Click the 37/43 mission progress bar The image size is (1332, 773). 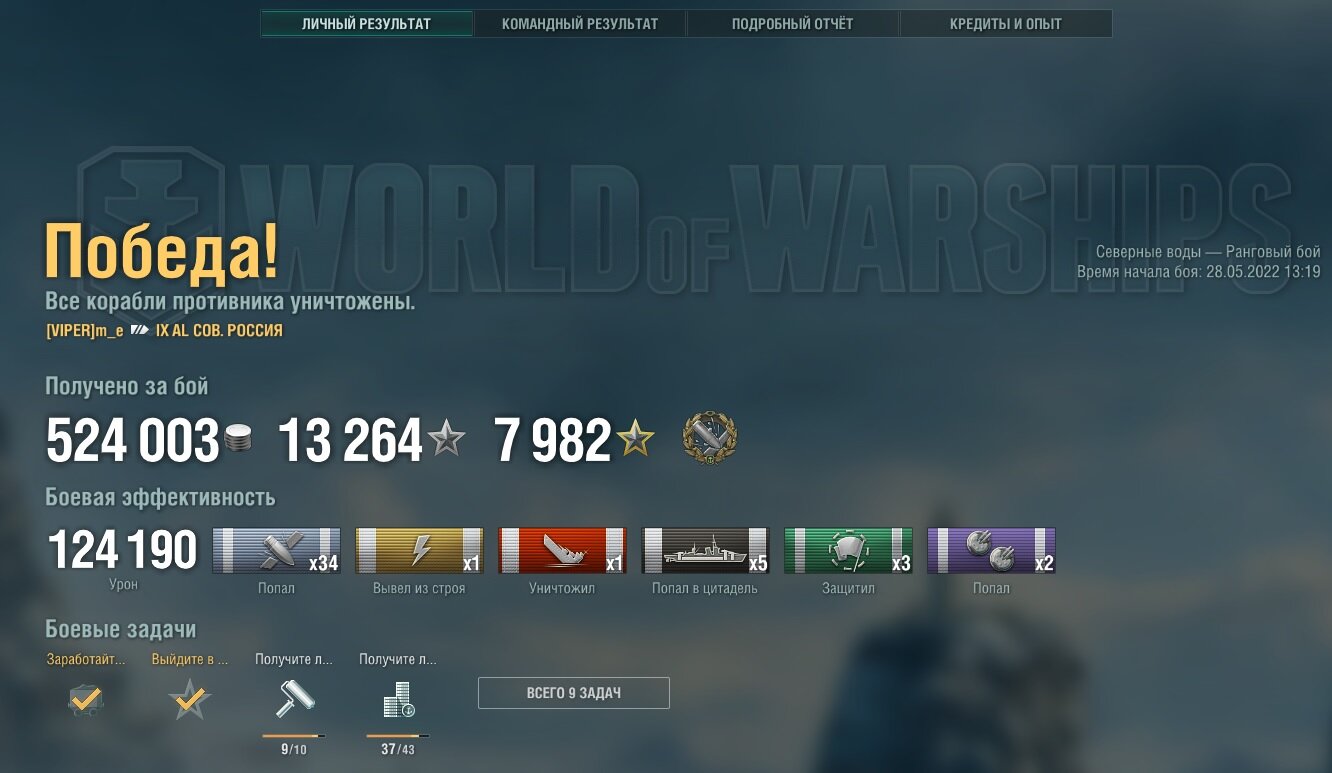pos(398,736)
